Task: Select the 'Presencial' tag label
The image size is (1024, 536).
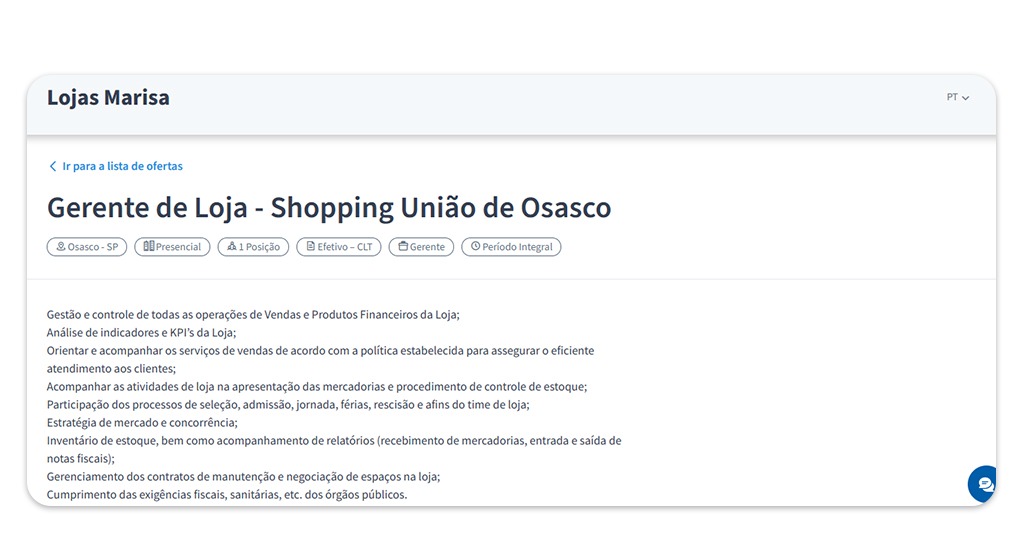Action: coord(178,247)
